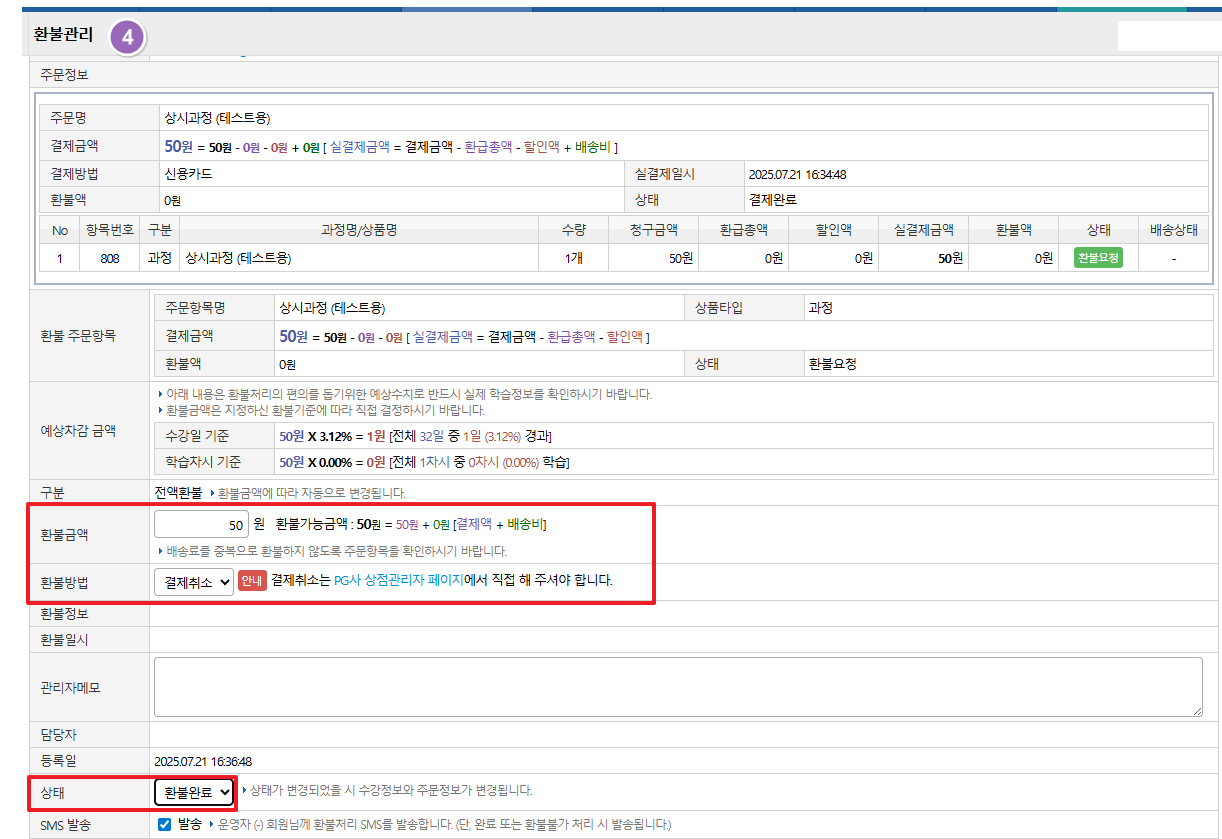Click the 실결제금액 column header
Viewport: 1222px width, 839px height.
(923, 230)
